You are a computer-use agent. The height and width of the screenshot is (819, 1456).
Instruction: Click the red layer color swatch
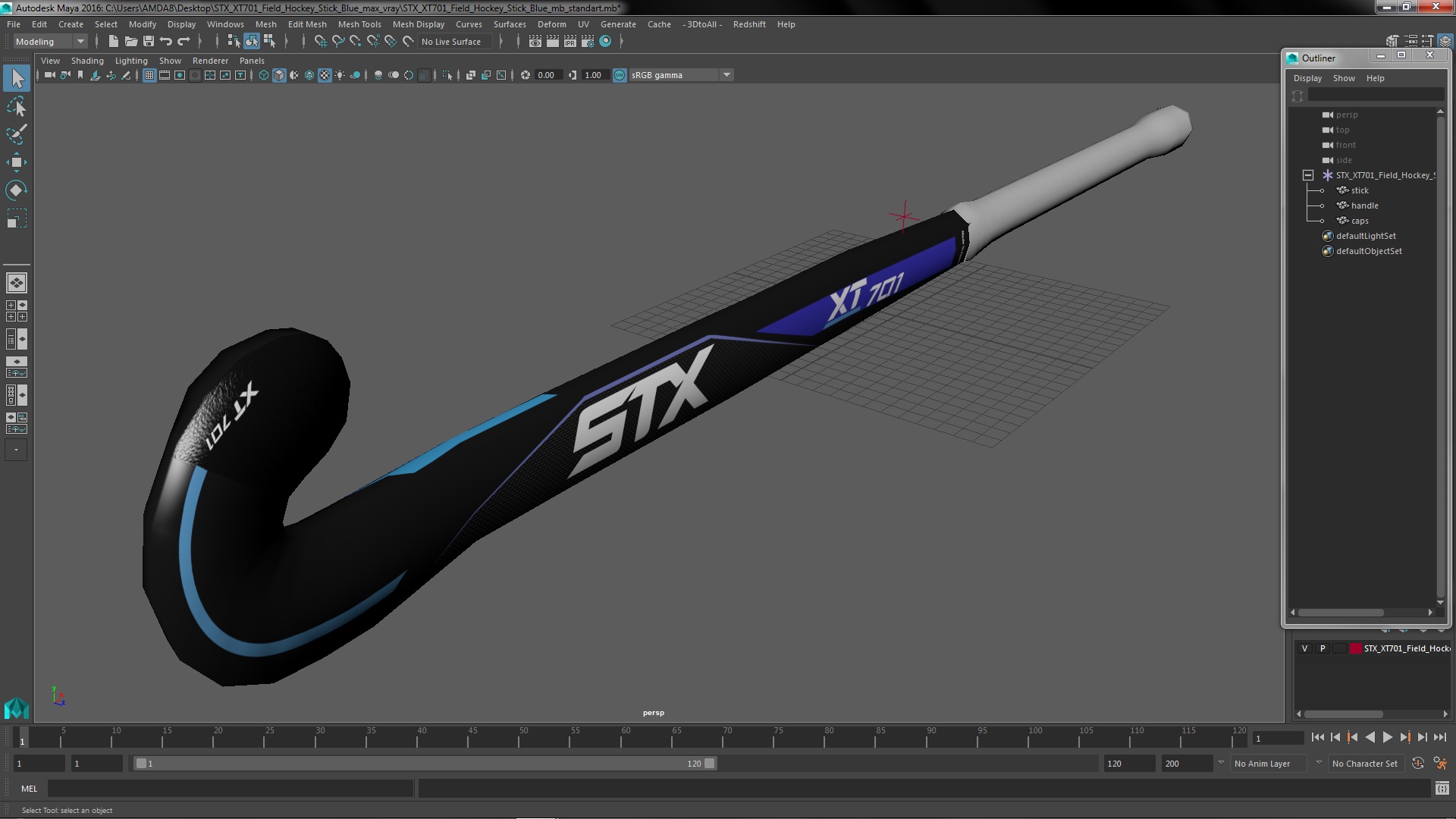click(1355, 648)
